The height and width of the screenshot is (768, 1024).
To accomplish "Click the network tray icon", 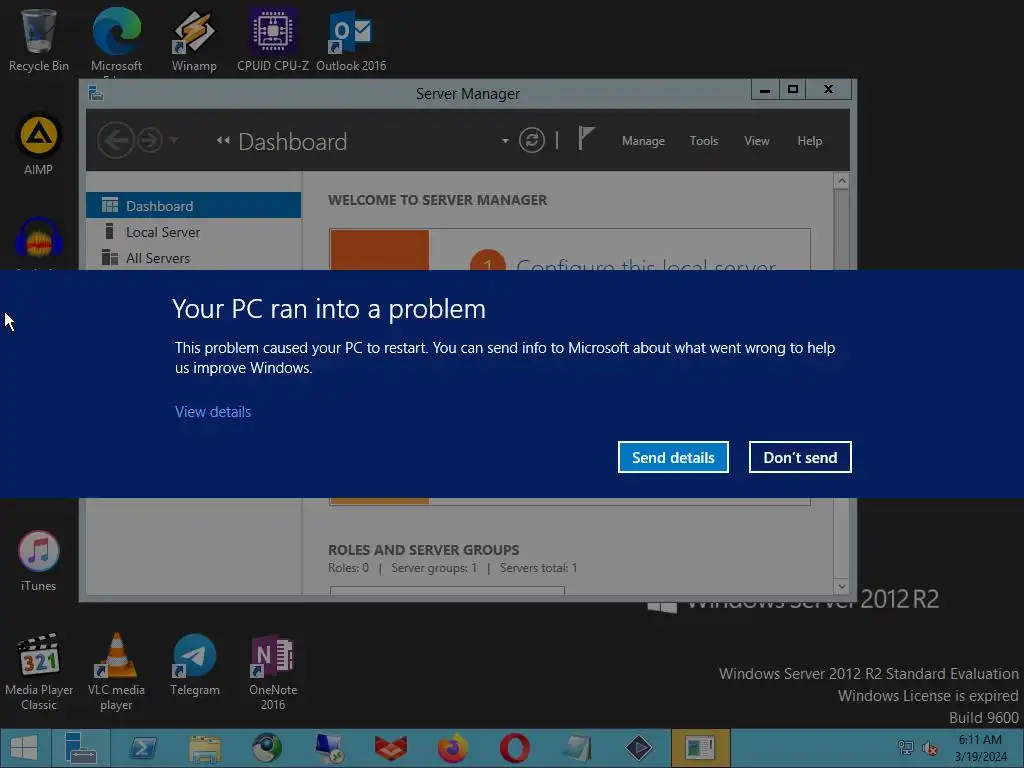I will pos(906,748).
